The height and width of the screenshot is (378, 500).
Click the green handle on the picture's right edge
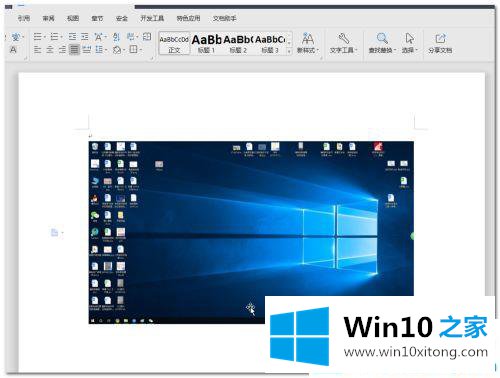[x=413, y=236]
